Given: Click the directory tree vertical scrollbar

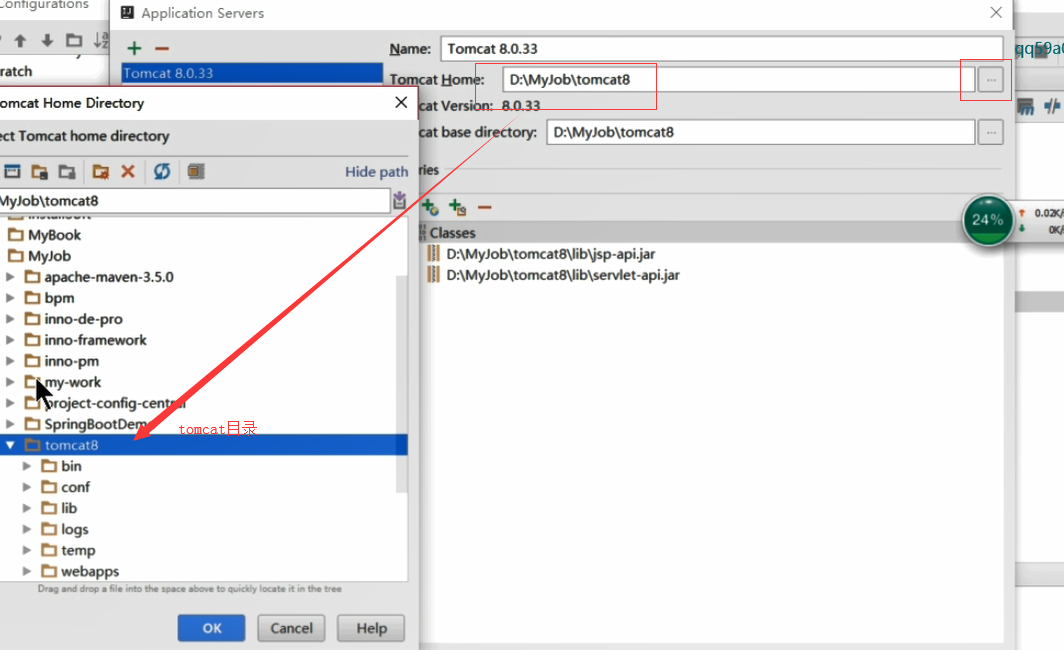Looking at the screenshot, I should [x=402, y=383].
